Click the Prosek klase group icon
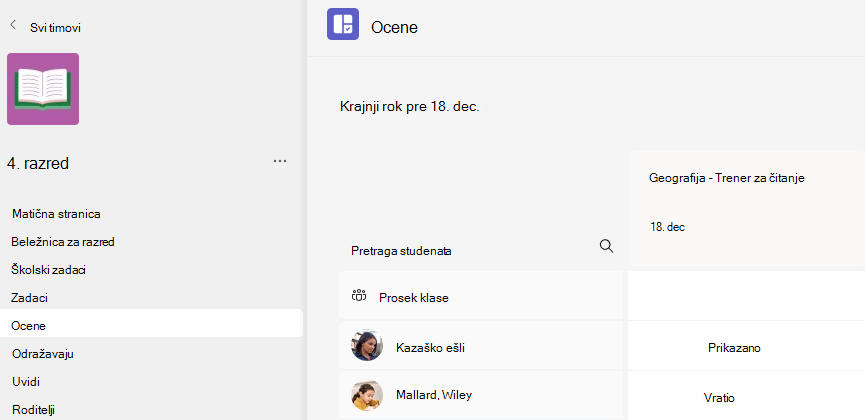The height and width of the screenshot is (420, 865). click(x=359, y=296)
